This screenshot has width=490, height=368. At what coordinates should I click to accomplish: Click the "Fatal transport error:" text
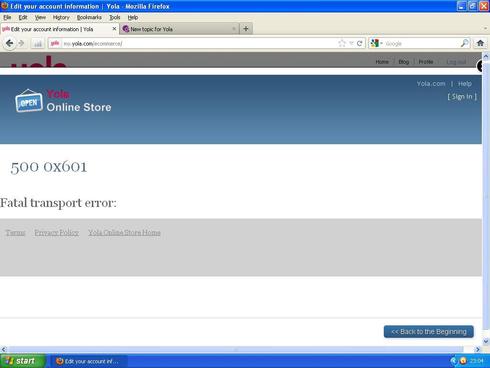pos(58,203)
